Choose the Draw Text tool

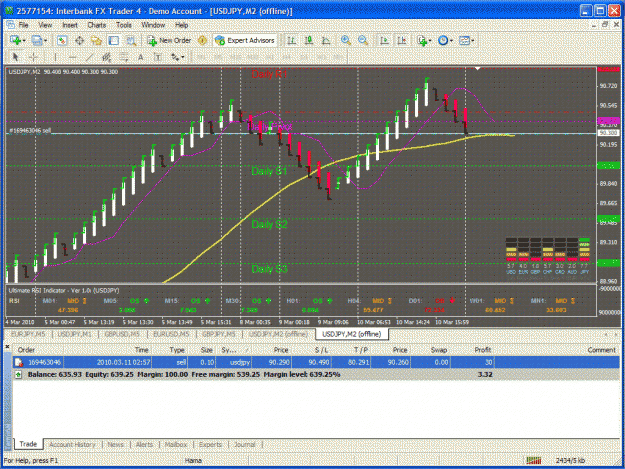click(x=141, y=57)
